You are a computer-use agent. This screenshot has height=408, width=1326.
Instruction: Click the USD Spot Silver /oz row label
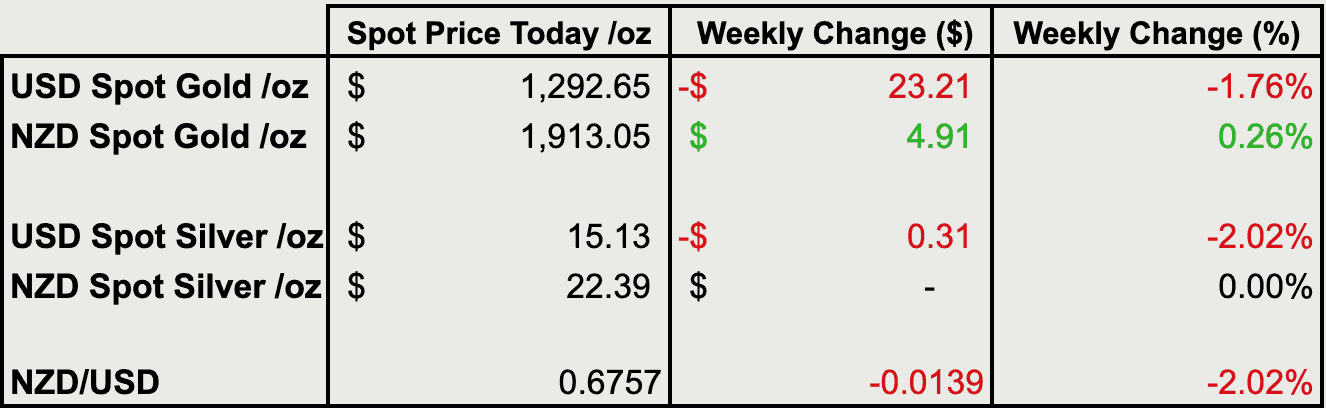(167, 237)
